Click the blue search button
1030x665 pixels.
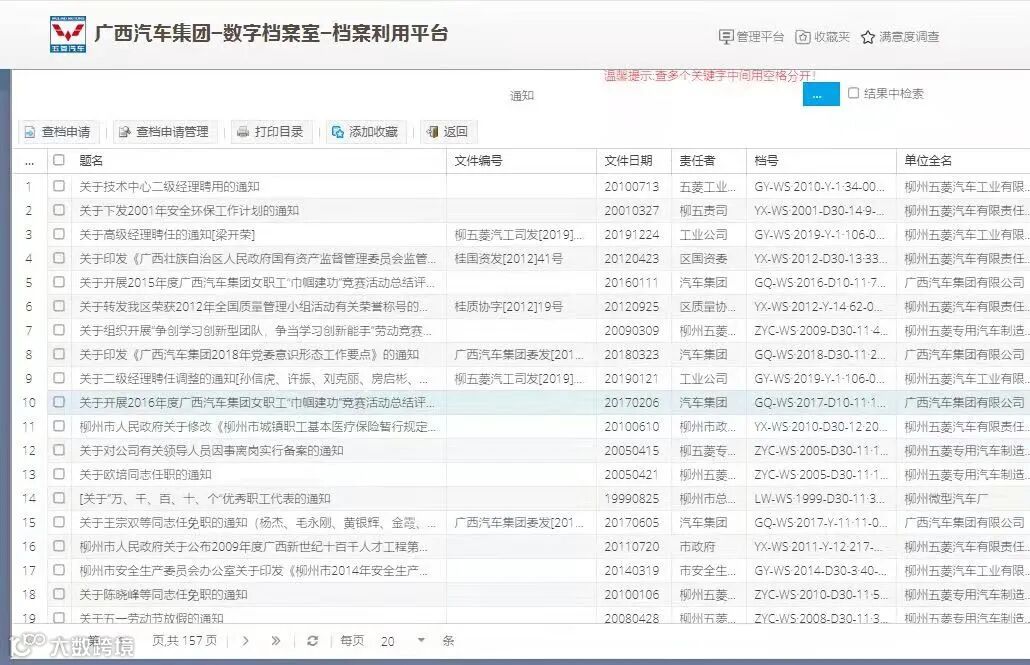pos(821,94)
